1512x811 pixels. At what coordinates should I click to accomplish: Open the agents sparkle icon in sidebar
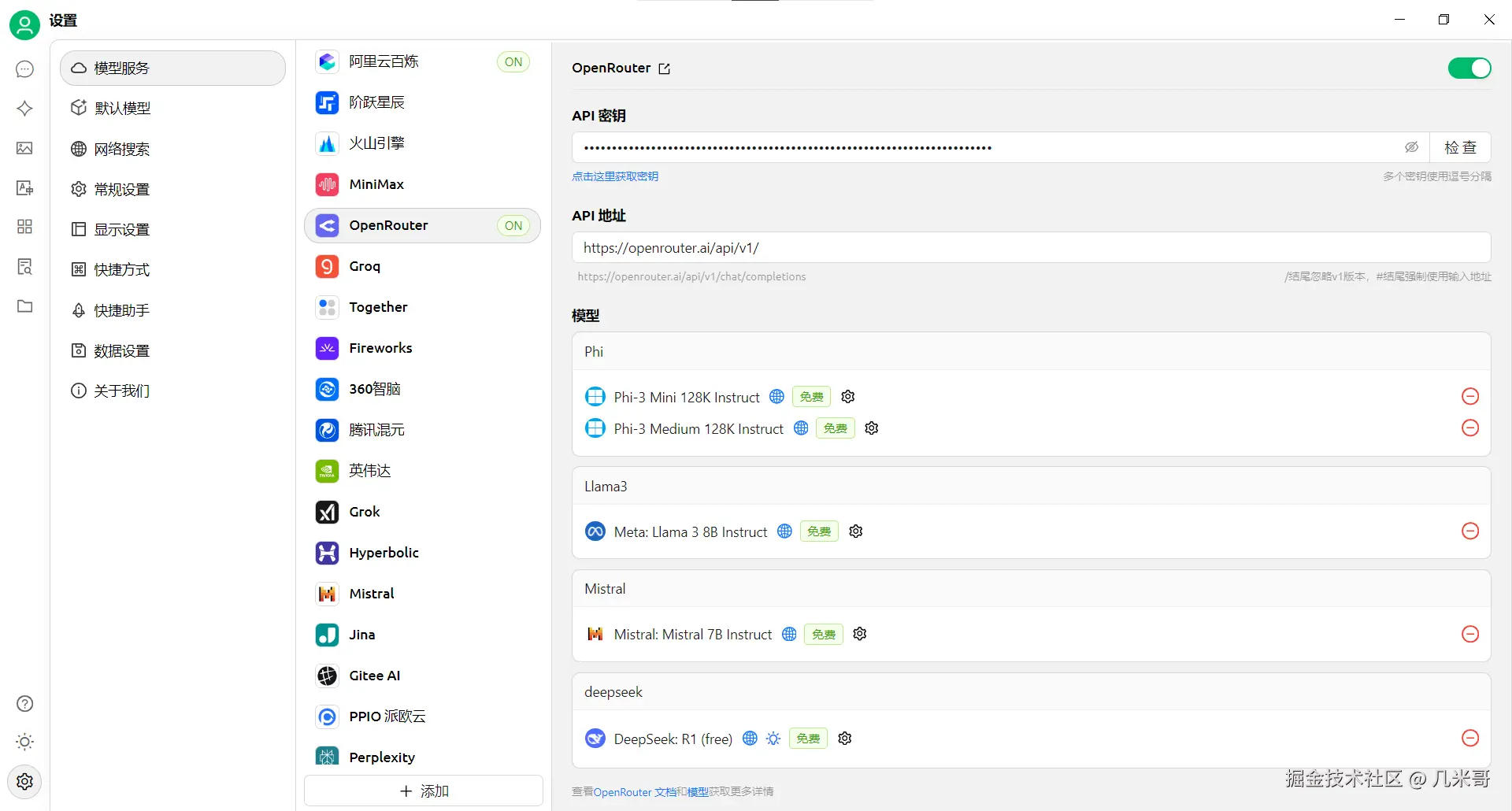25,109
